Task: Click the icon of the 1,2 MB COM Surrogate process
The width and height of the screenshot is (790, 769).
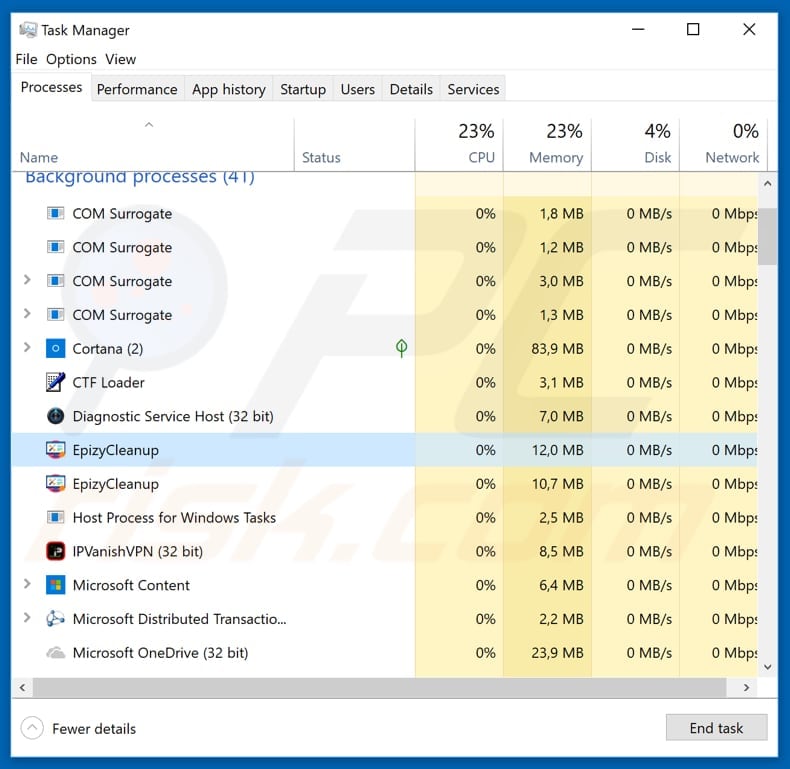Action: [x=55, y=247]
